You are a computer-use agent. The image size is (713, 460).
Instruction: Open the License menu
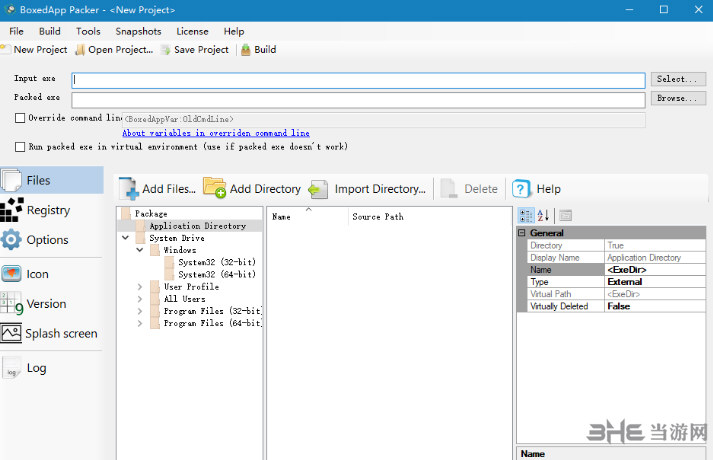192,31
